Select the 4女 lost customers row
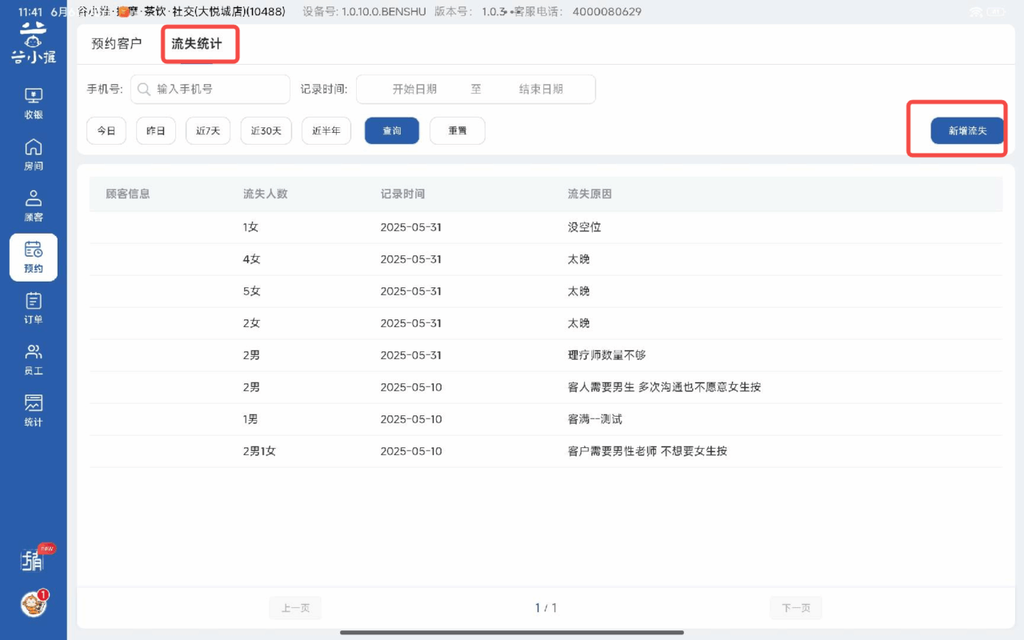Image resolution: width=1024 pixels, height=640 pixels. tap(545, 259)
